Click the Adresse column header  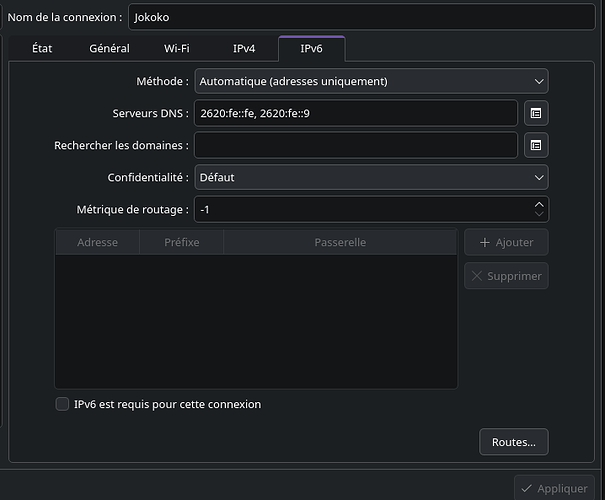click(97, 242)
